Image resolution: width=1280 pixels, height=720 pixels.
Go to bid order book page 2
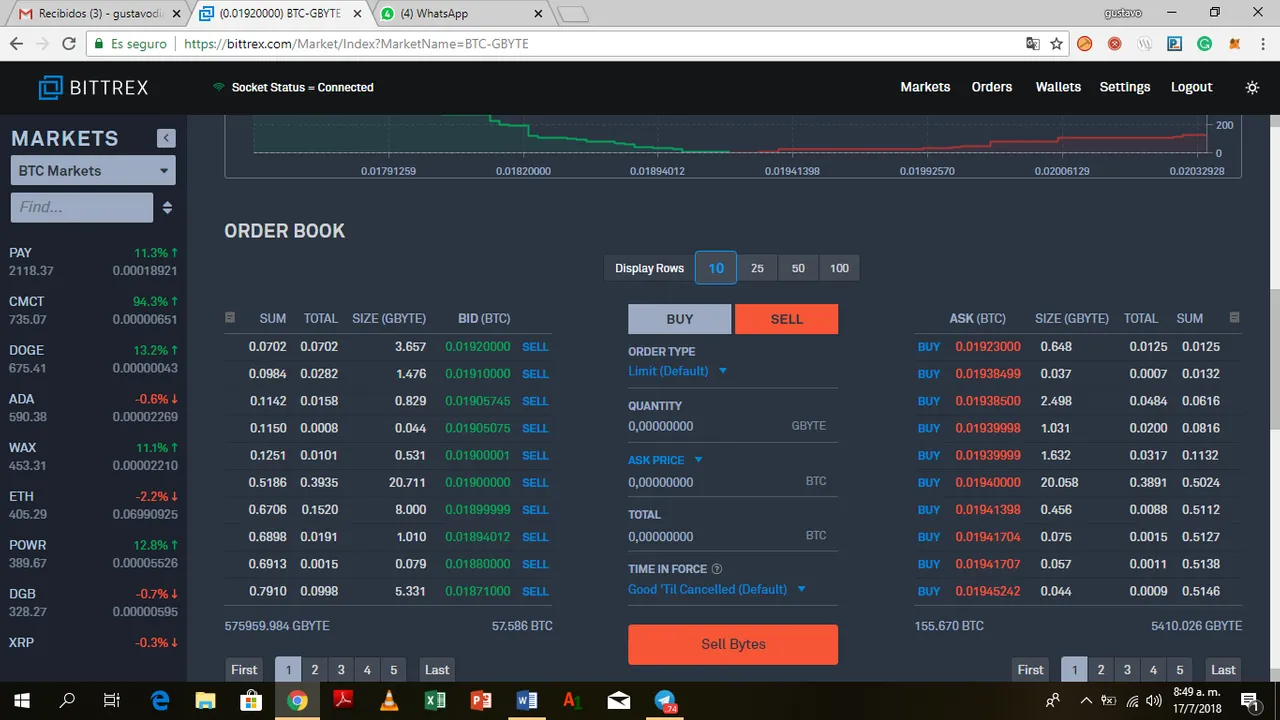(x=315, y=670)
